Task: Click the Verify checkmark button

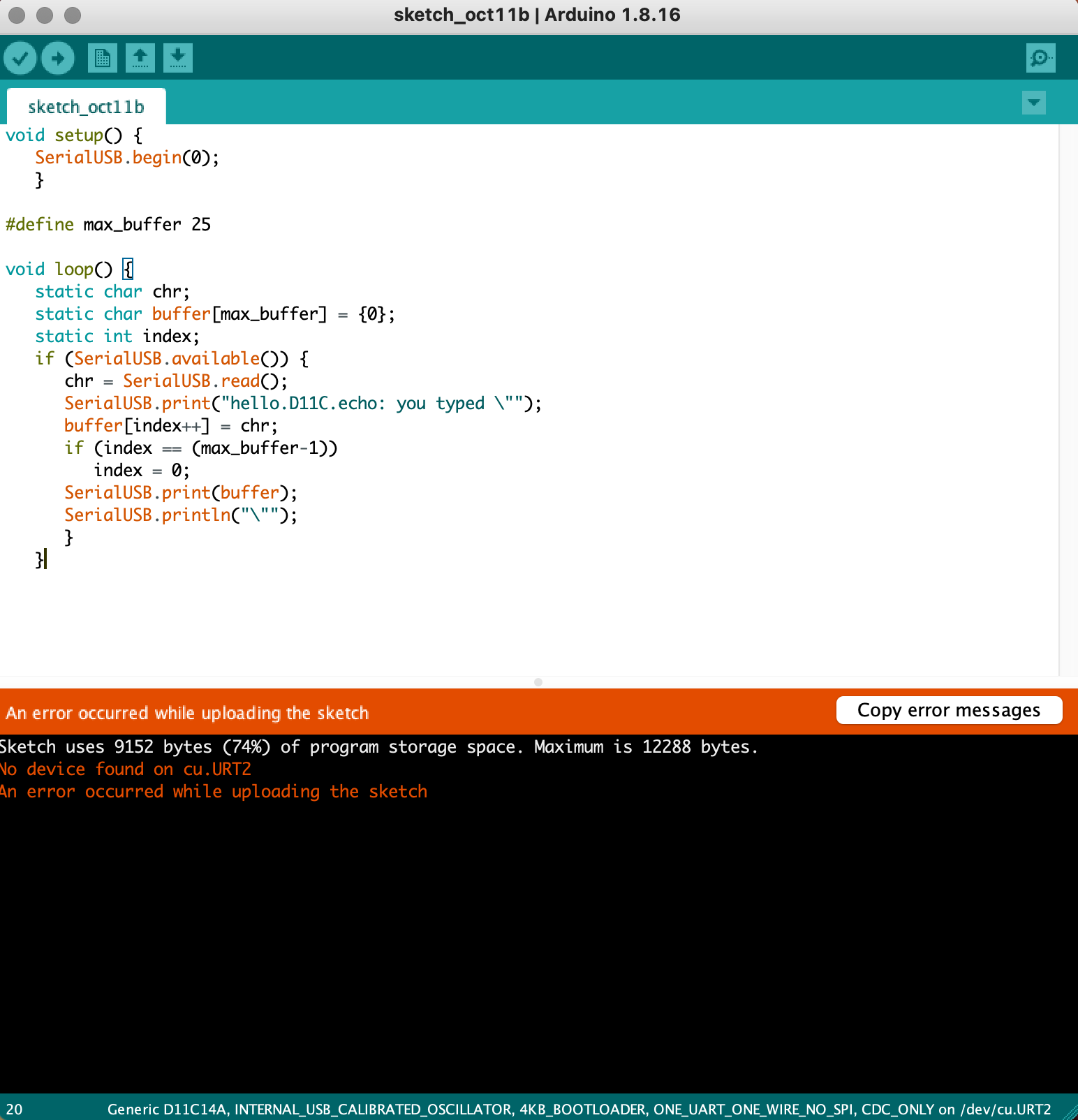Action: coord(20,58)
